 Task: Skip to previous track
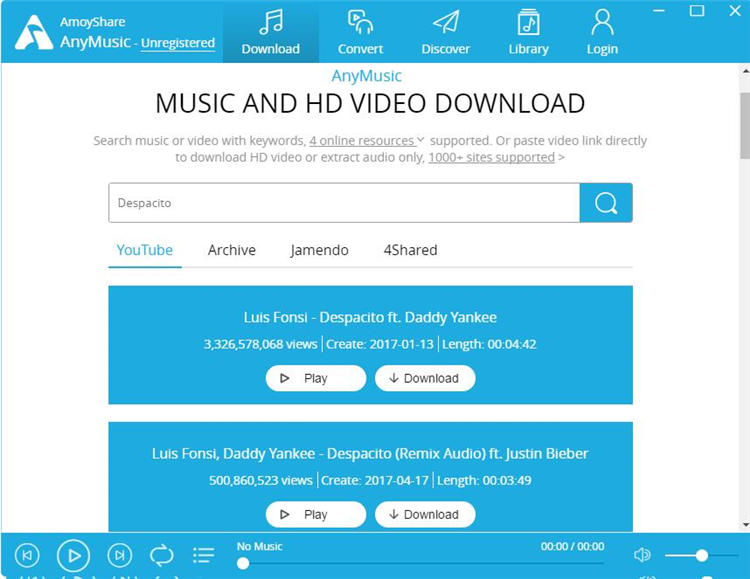point(27,555)
